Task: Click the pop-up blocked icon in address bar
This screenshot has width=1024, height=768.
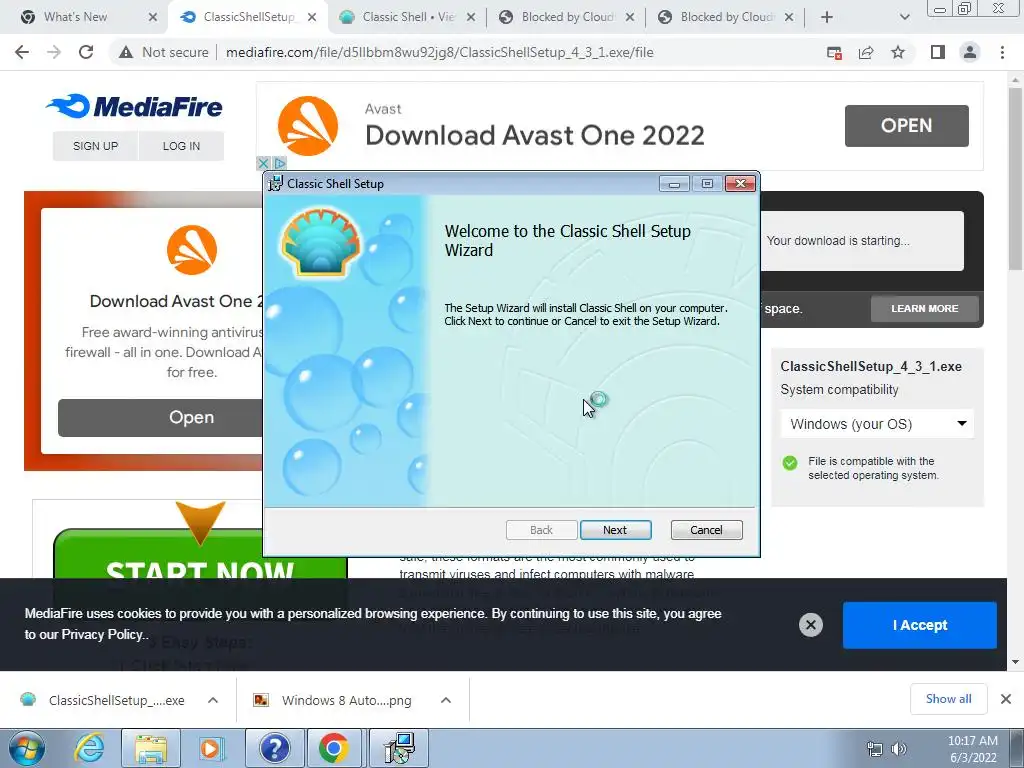Action: [834, 53]
